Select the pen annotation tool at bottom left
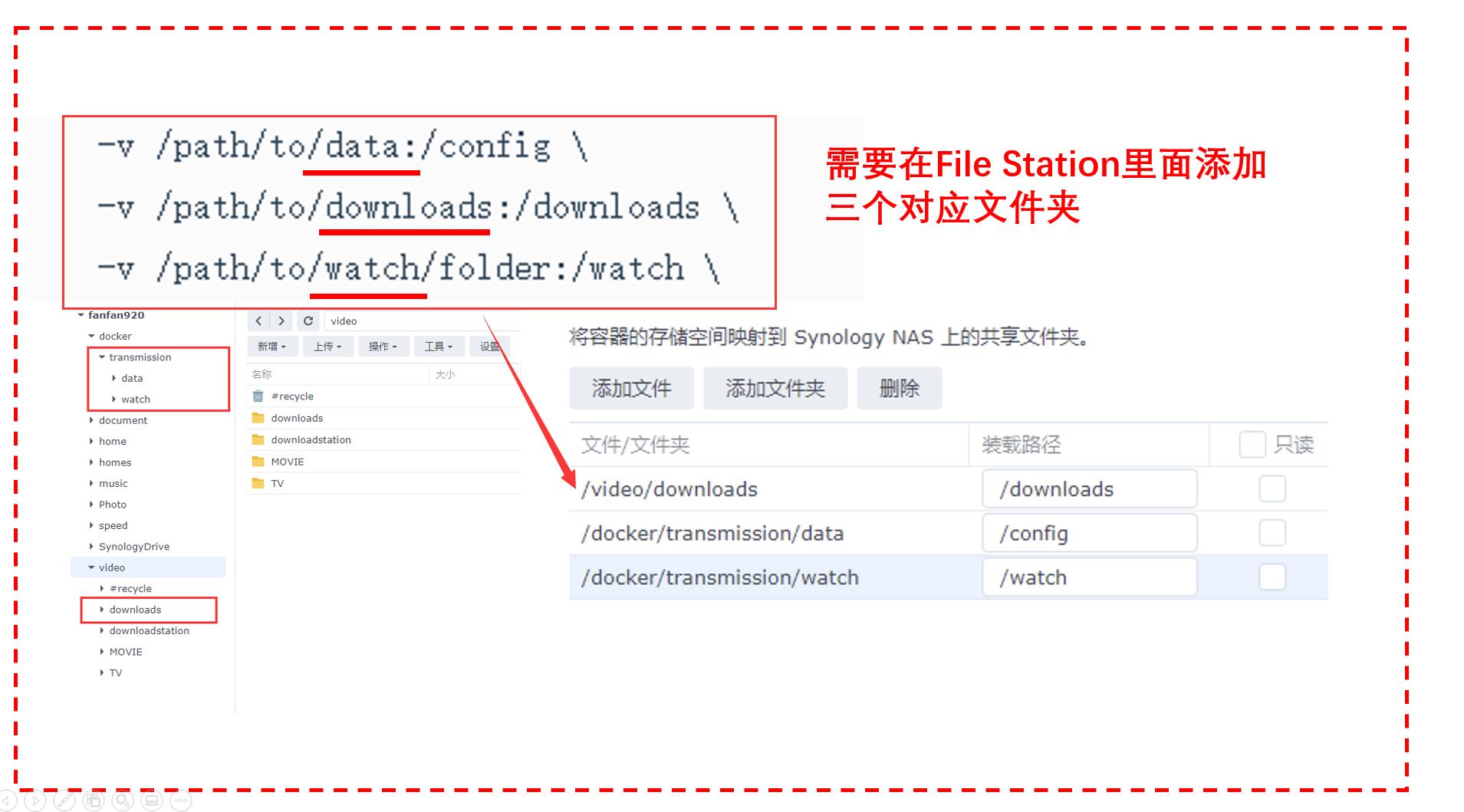The width and height of the screenshot is (1464, 812). click(64, 800)
